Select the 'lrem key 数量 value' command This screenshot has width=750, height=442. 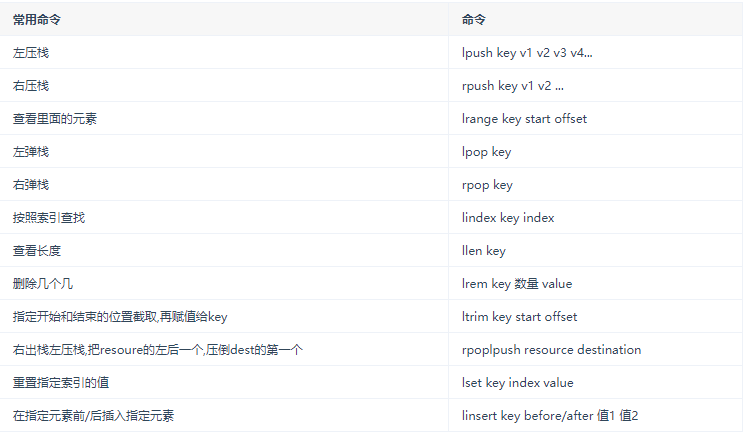517,284
